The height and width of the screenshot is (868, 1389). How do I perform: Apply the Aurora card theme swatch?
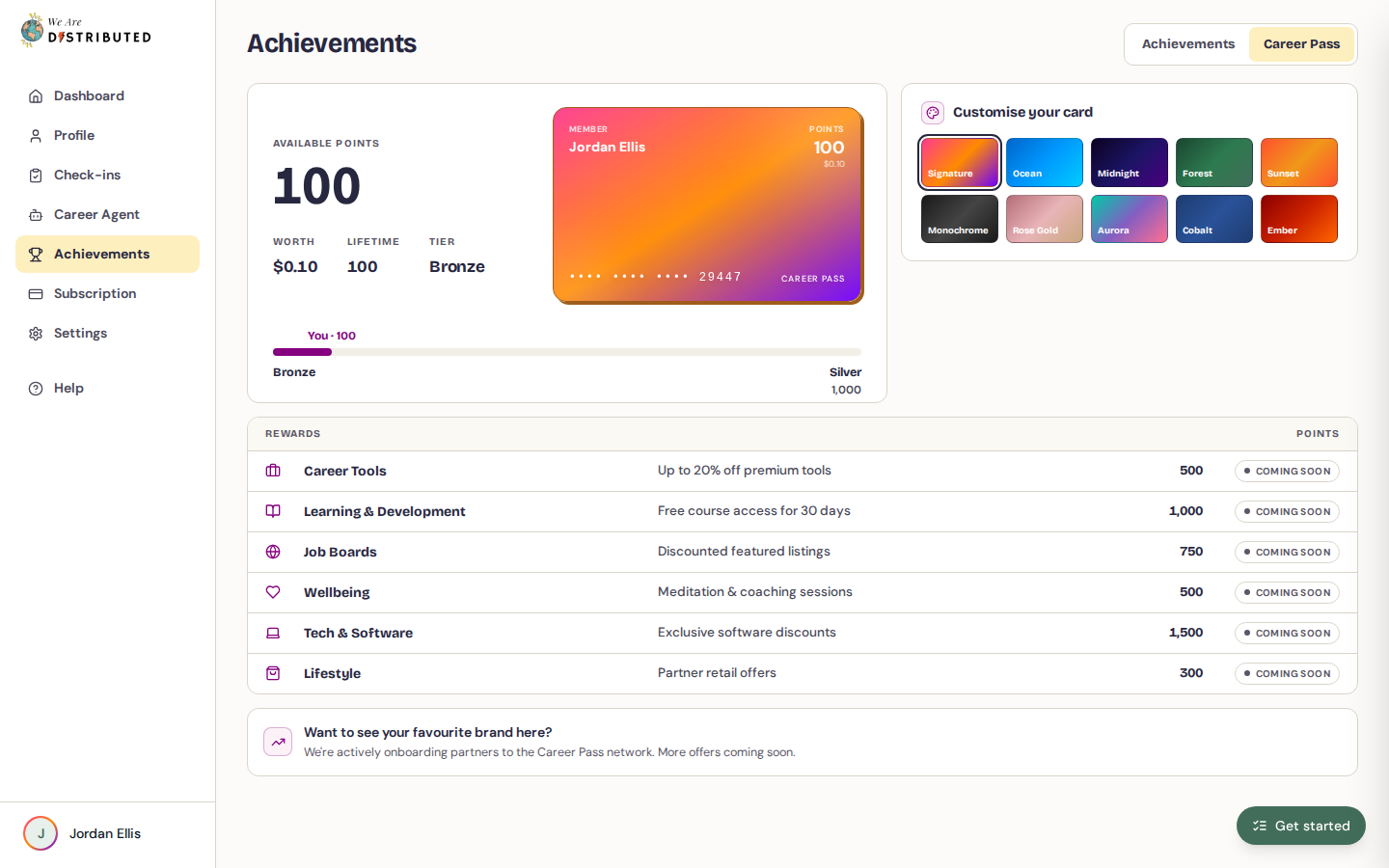coord(1130,219)
